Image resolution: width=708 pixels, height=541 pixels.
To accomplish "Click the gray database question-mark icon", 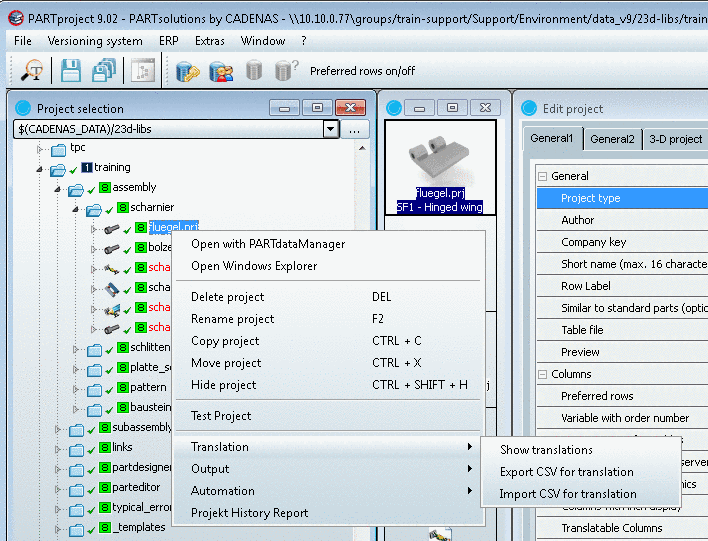I will (x=286, y=70).
